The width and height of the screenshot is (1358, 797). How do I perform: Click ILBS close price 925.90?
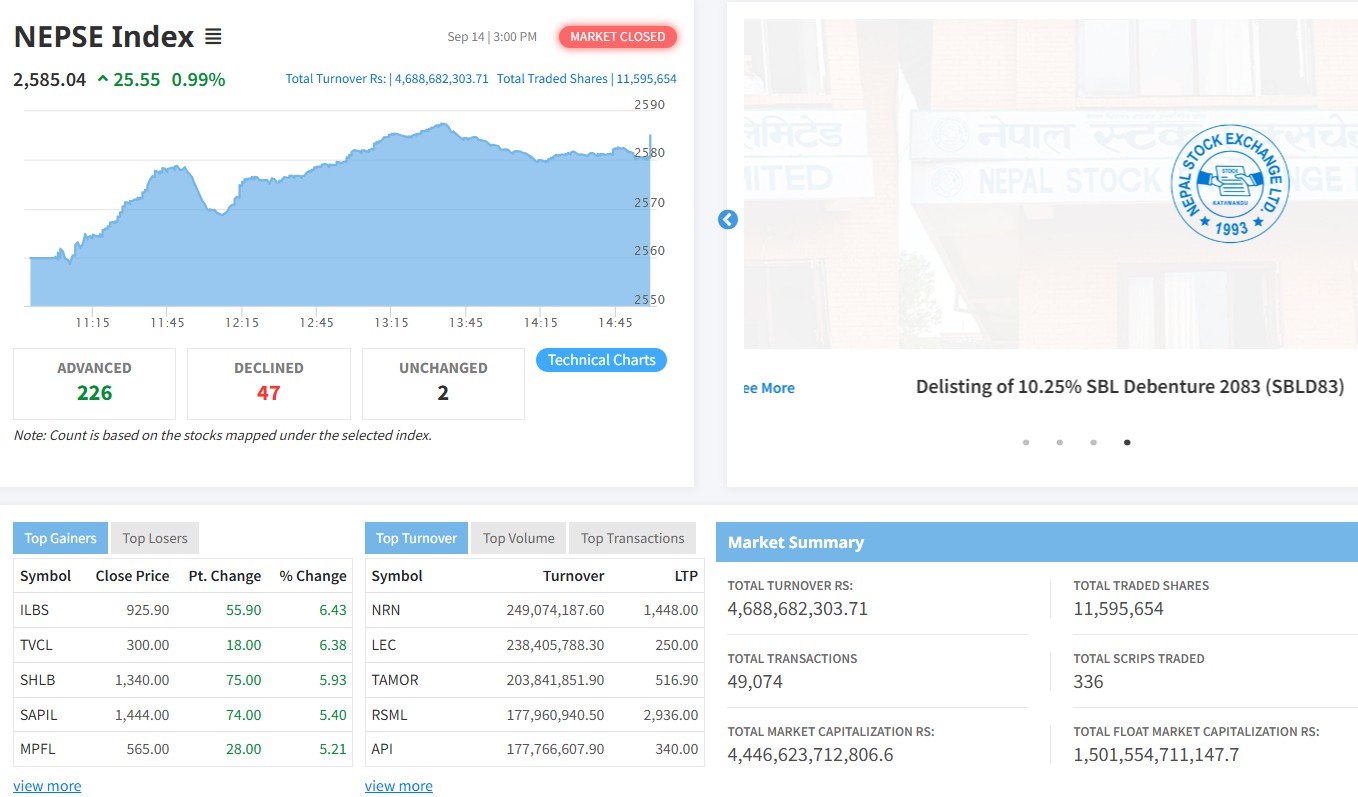point(148,610)
